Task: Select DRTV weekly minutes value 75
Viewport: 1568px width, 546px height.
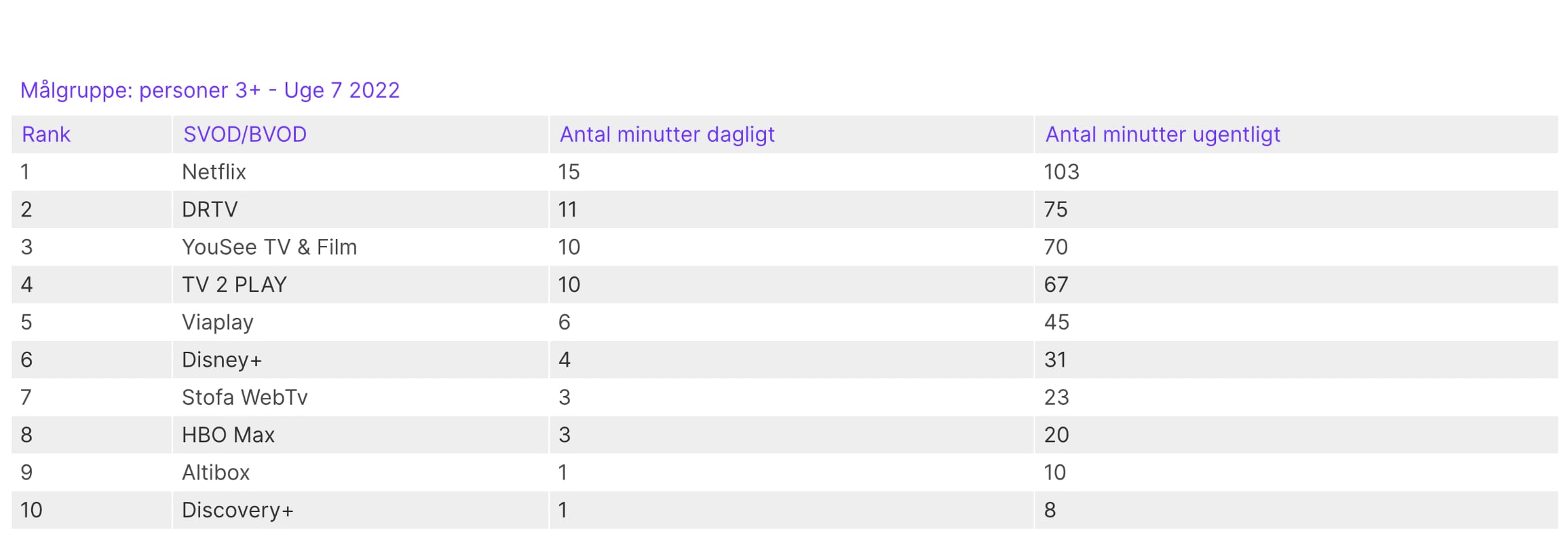Action: [1056, 209]
